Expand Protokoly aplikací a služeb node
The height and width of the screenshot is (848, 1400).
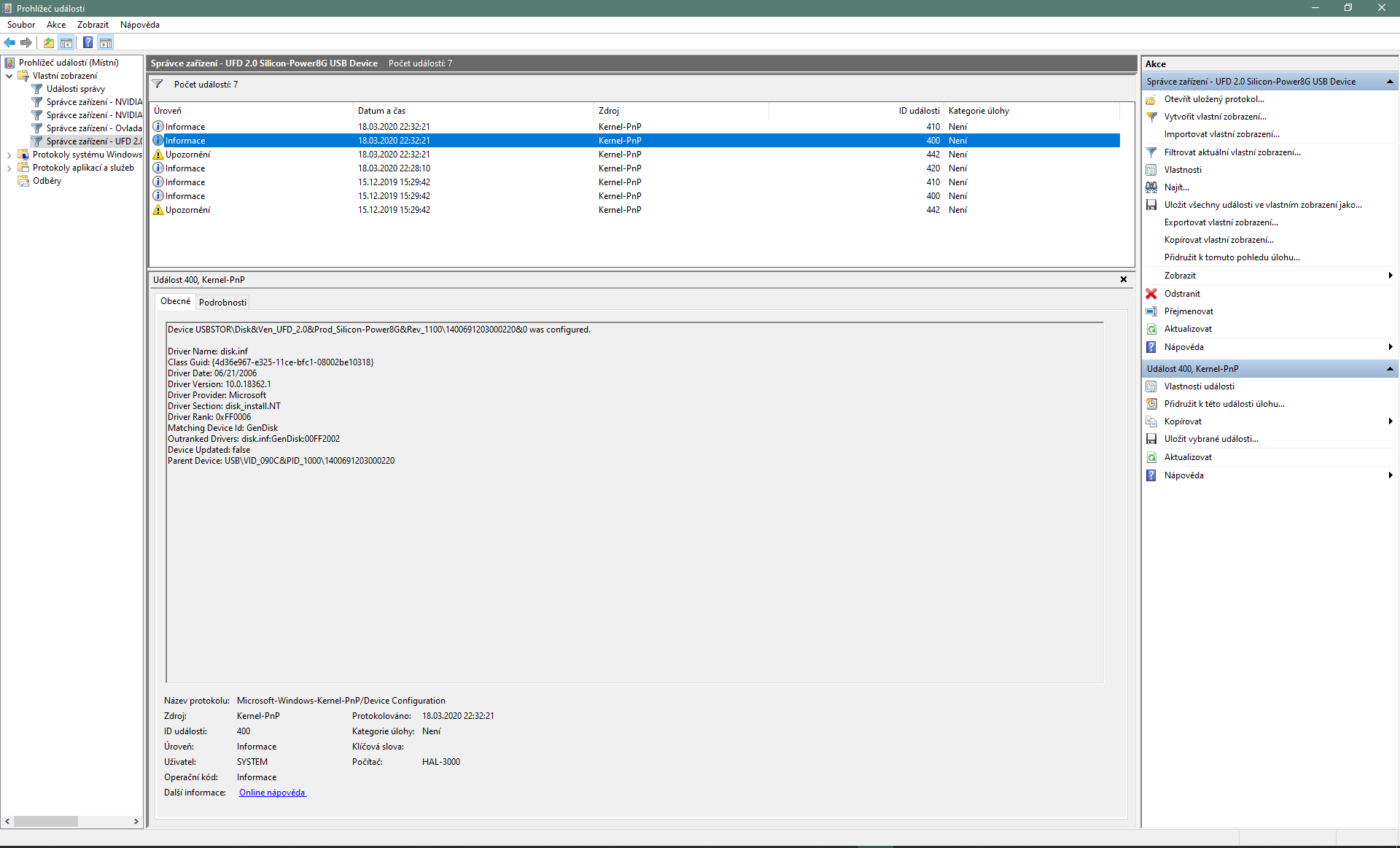pyautogui.click(x=9, y=168)
